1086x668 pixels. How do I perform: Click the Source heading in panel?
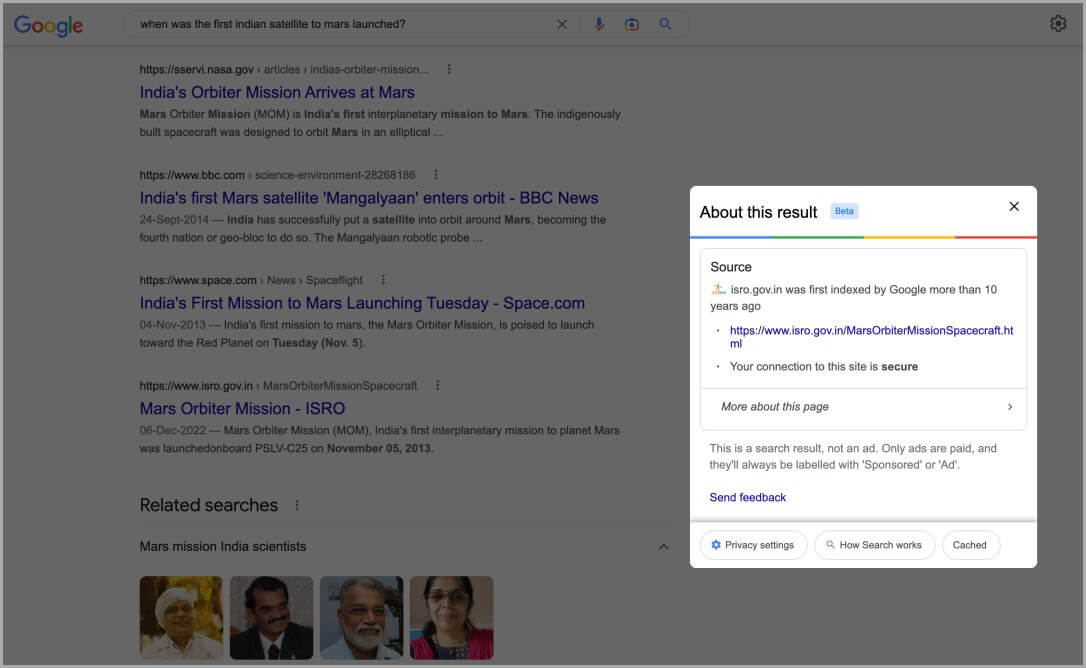pos(731,267)
